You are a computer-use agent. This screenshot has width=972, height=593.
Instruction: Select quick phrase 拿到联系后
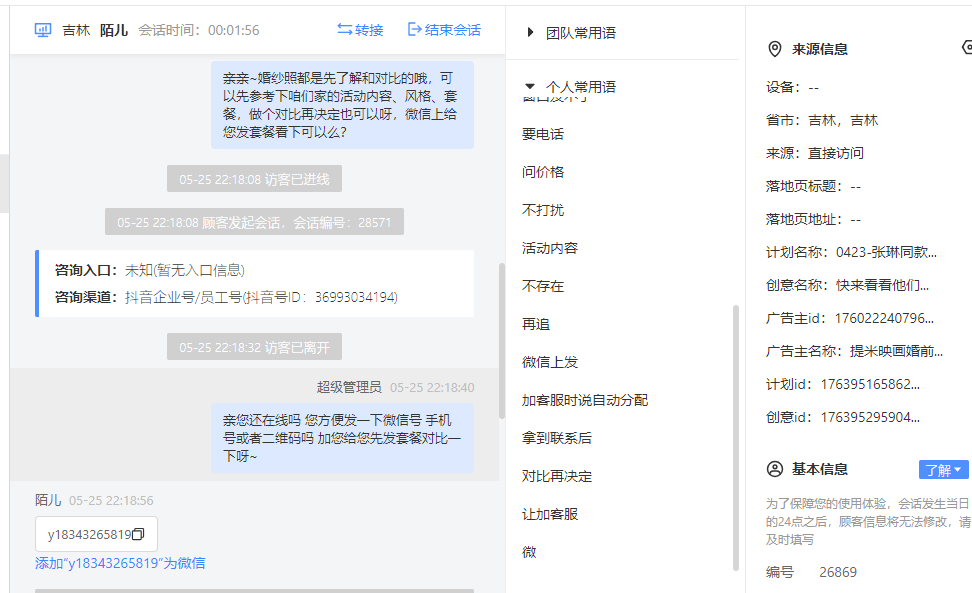pos(557,437)
